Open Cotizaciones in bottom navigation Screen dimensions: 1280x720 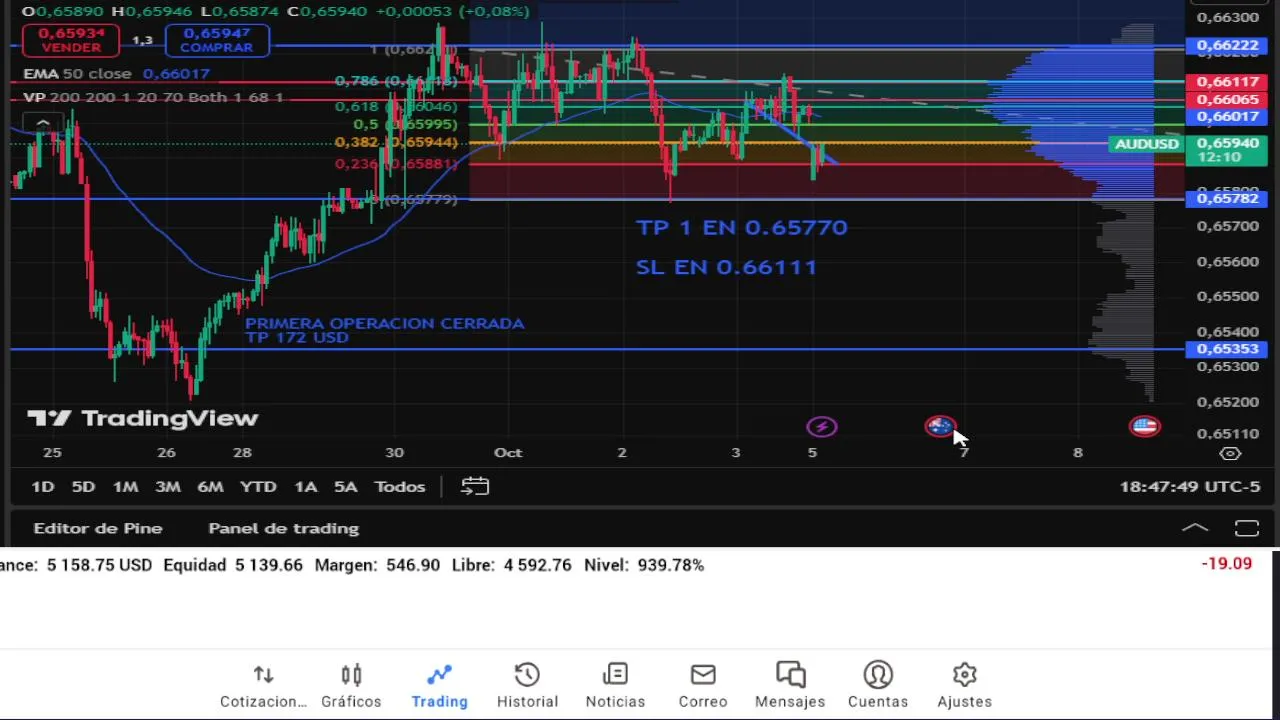(263, 686)
